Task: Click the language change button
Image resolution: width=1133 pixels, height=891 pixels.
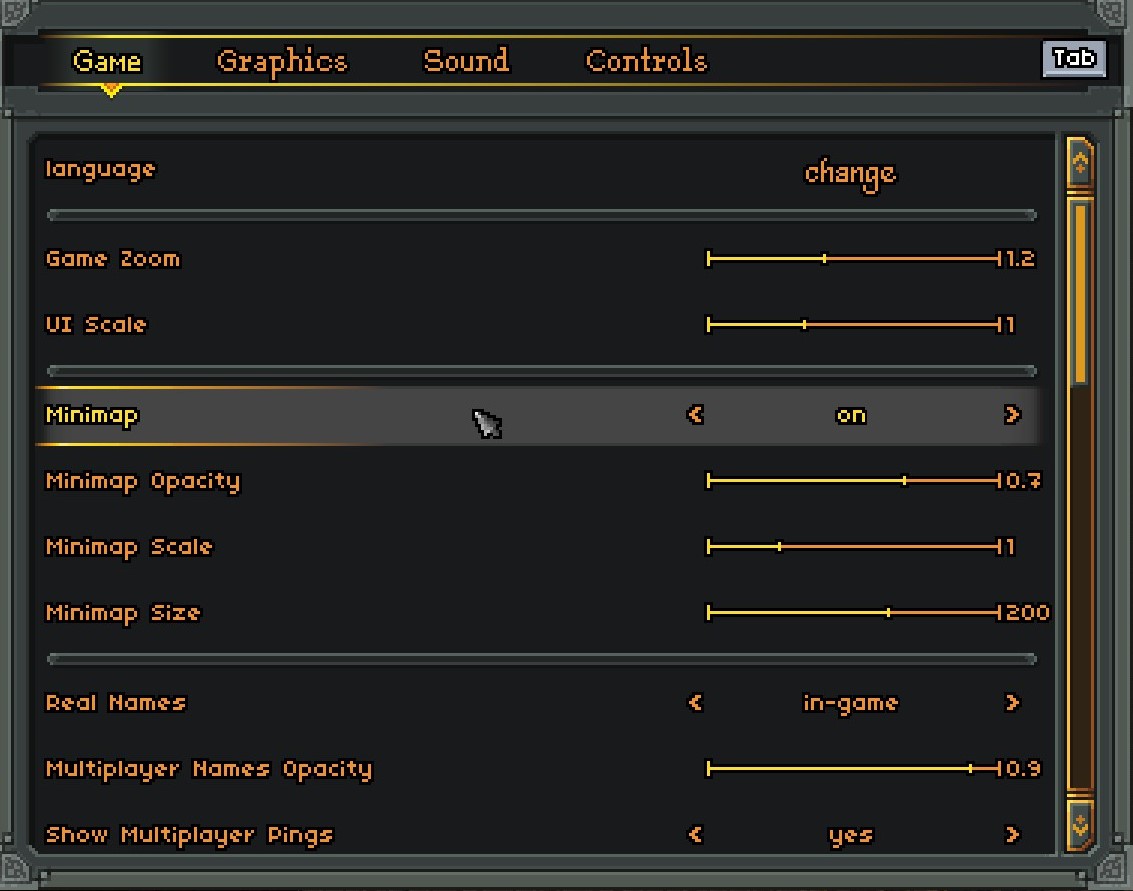Action: click(x=851, y=173)
